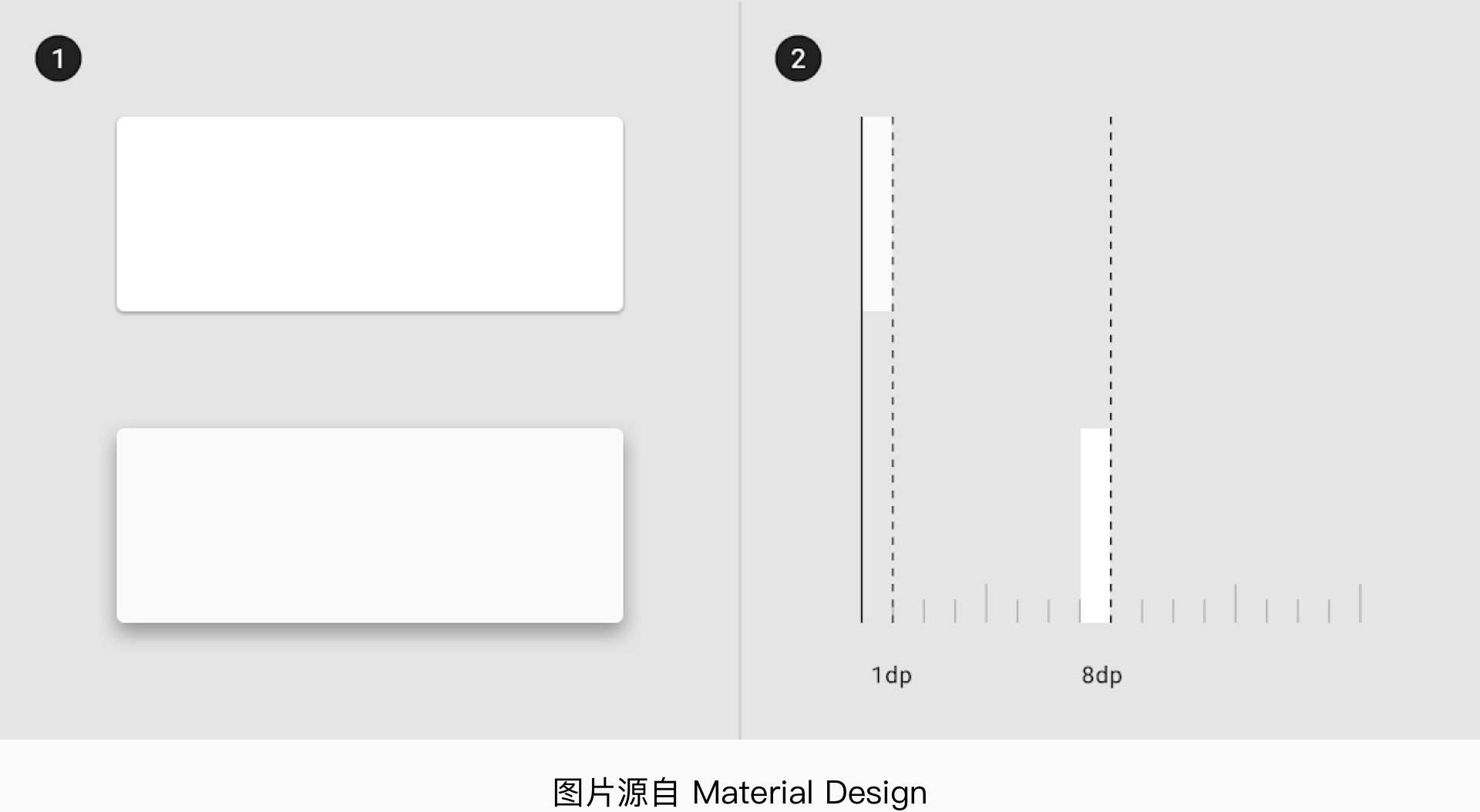Select the pale bar left of the 1dp dashed line

tap(876, 214)
